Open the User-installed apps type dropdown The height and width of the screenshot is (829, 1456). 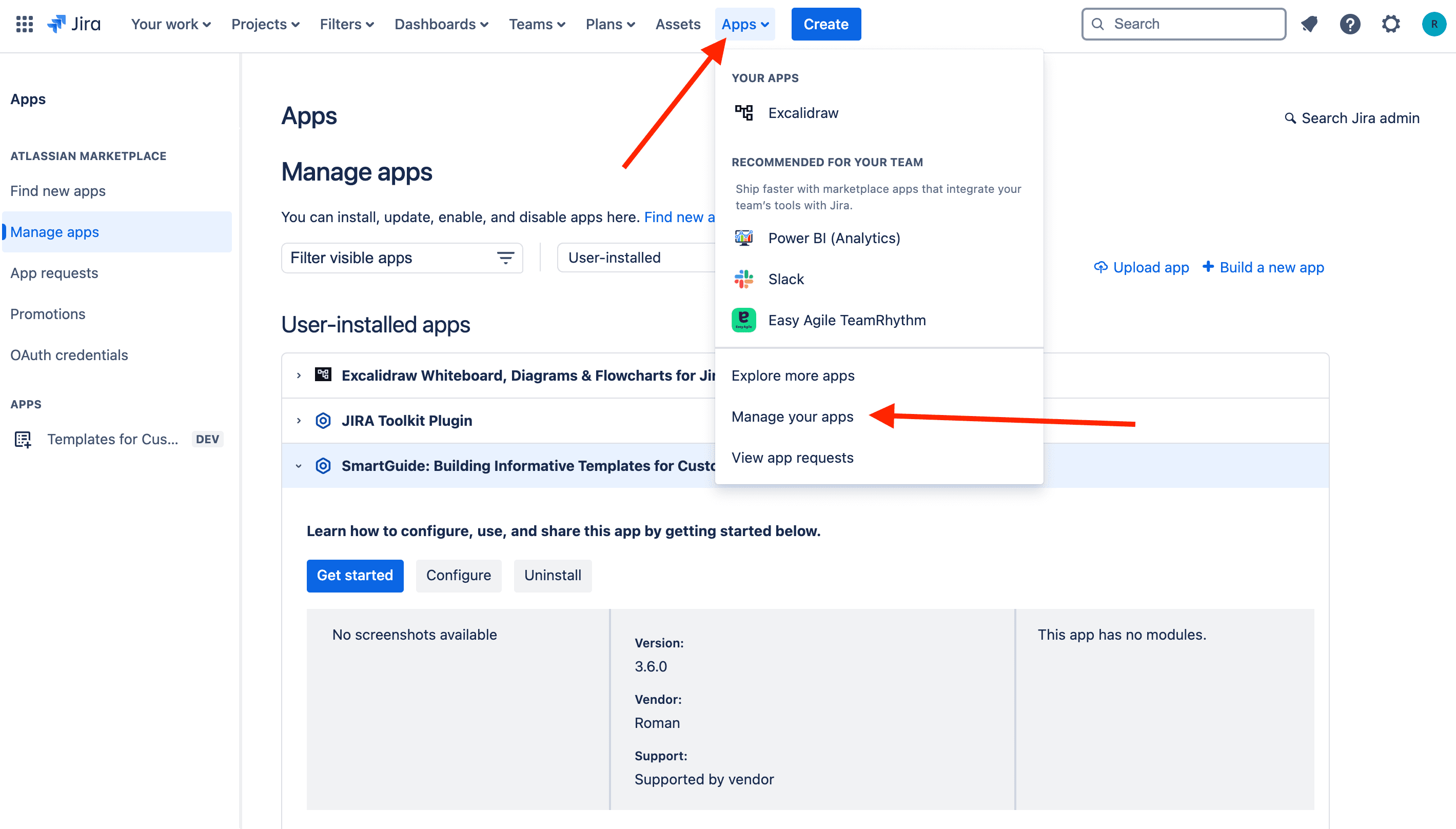coord(636,258)
